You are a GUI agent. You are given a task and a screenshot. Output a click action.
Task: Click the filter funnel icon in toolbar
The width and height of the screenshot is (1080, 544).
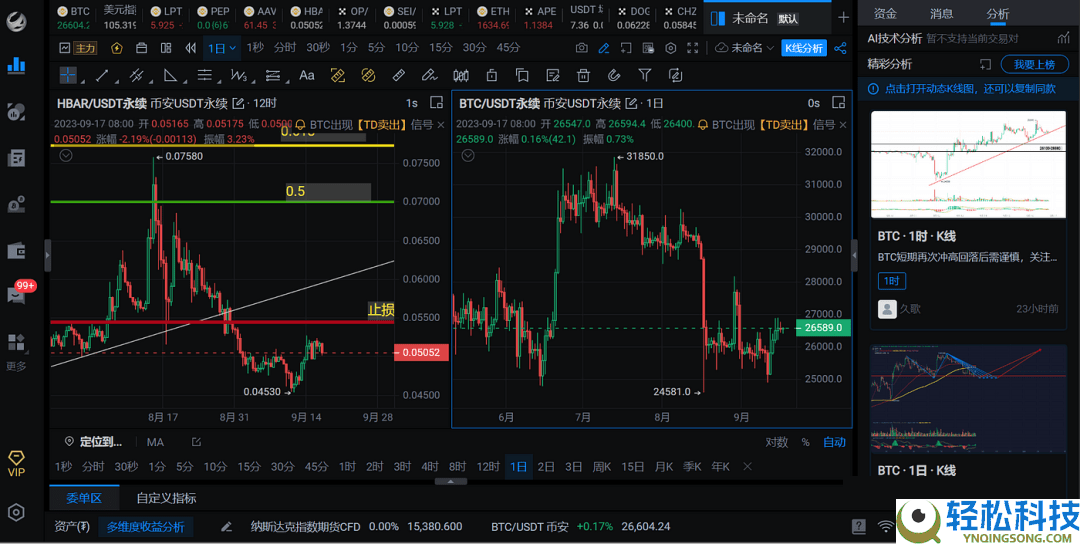click(x=645, y=75)
